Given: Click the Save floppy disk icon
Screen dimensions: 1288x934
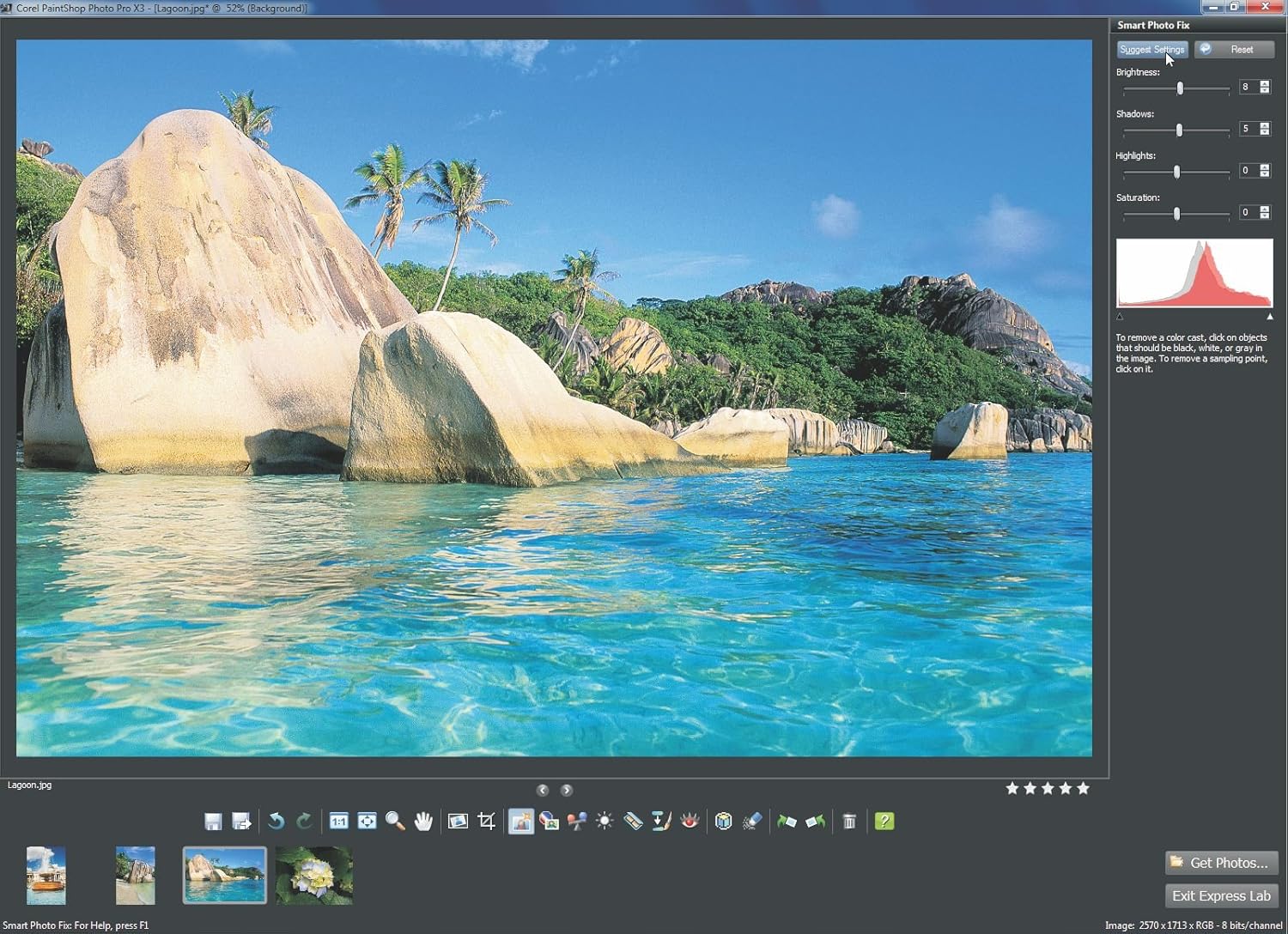Looking at the screenshot, I should (x=213, y=822).
